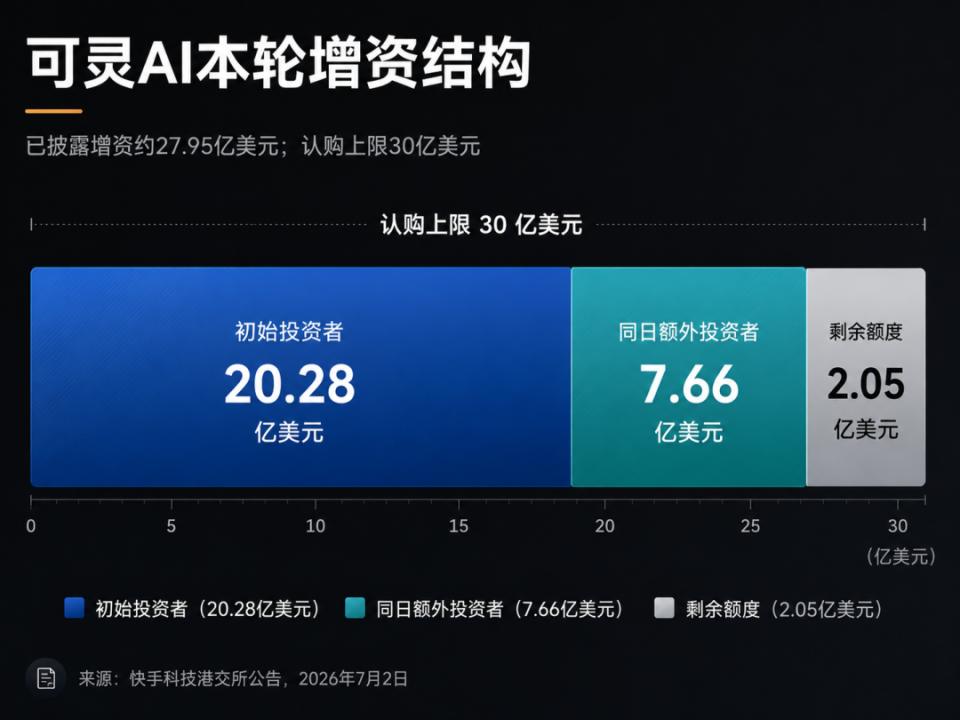Viewport: 960px width, 720px height.
Task: Click legend text 同日额外投资者（7.66亿美元）
Action: coord(501,609)
